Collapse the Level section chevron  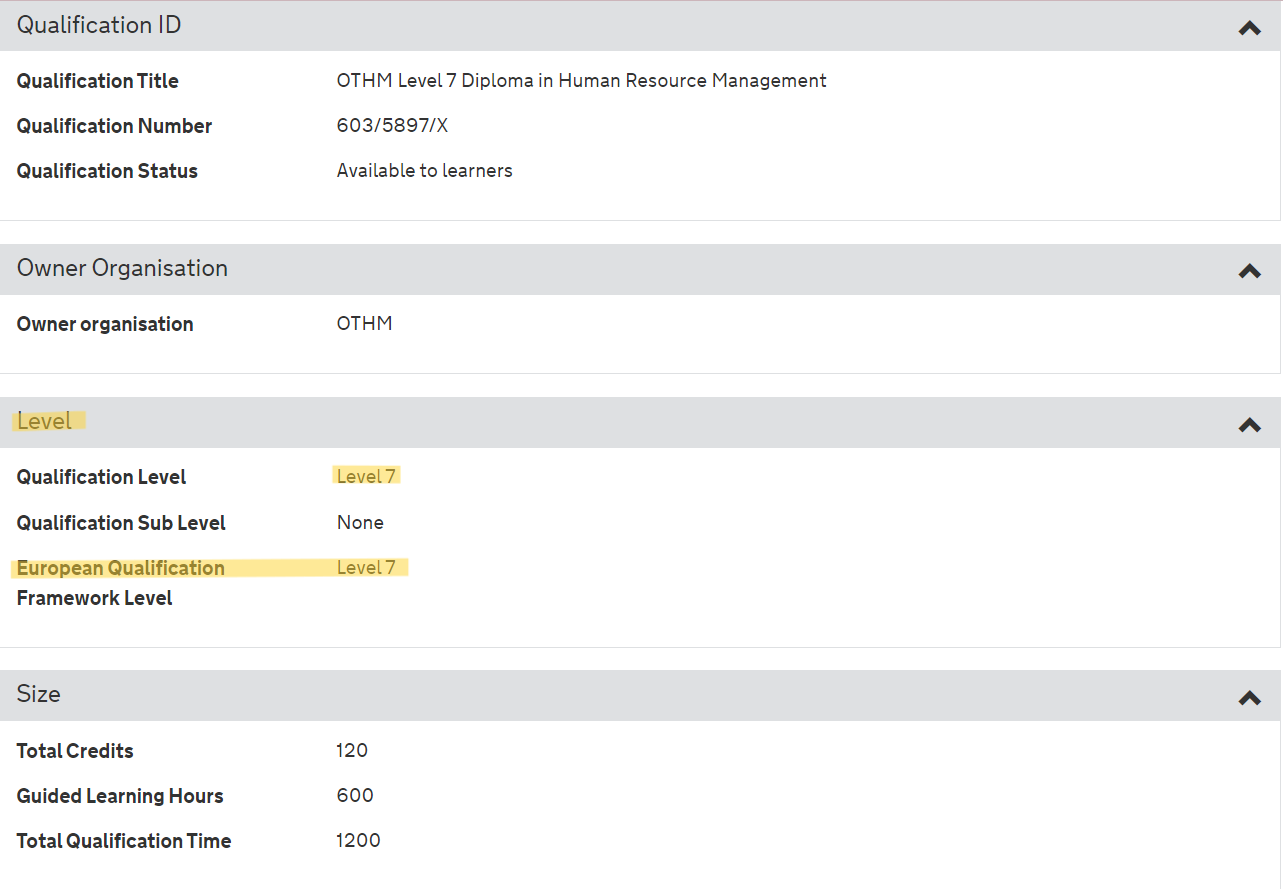tap(1249, 425)
